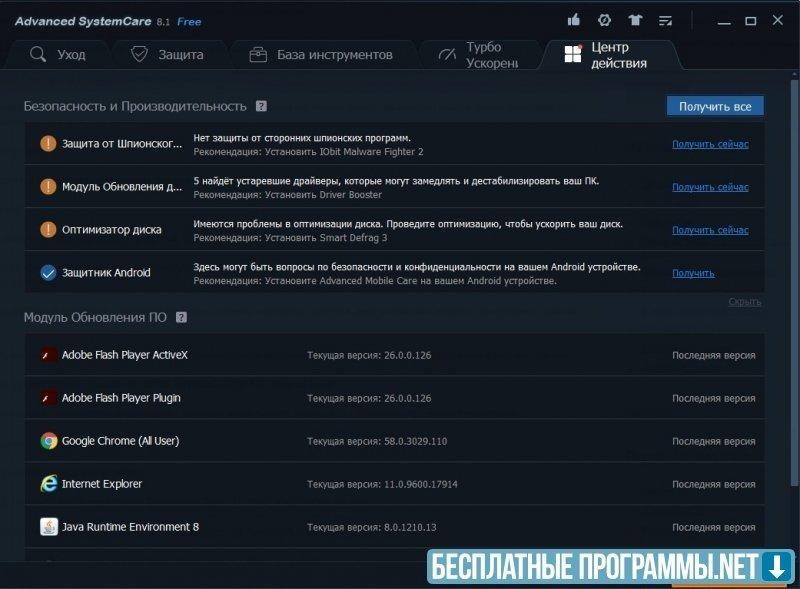Click the Скрыть link
800x589 pixels.
pos(745,302)
